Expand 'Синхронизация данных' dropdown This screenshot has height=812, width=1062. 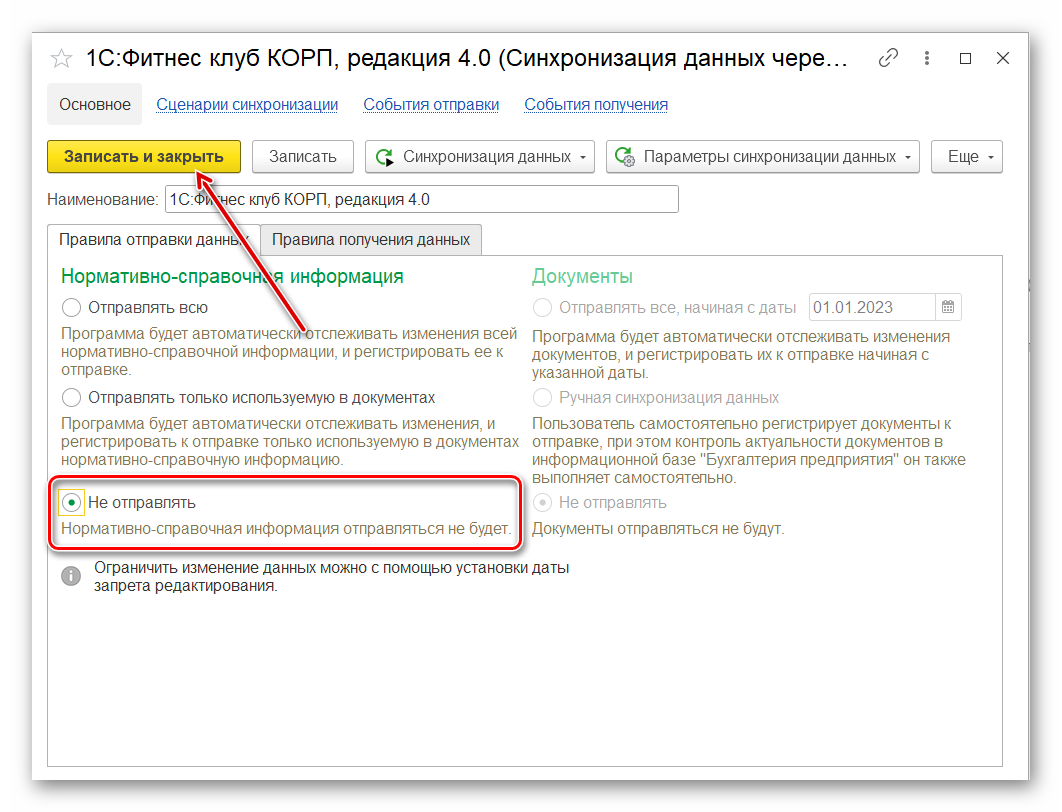click(x=480, y=157)
